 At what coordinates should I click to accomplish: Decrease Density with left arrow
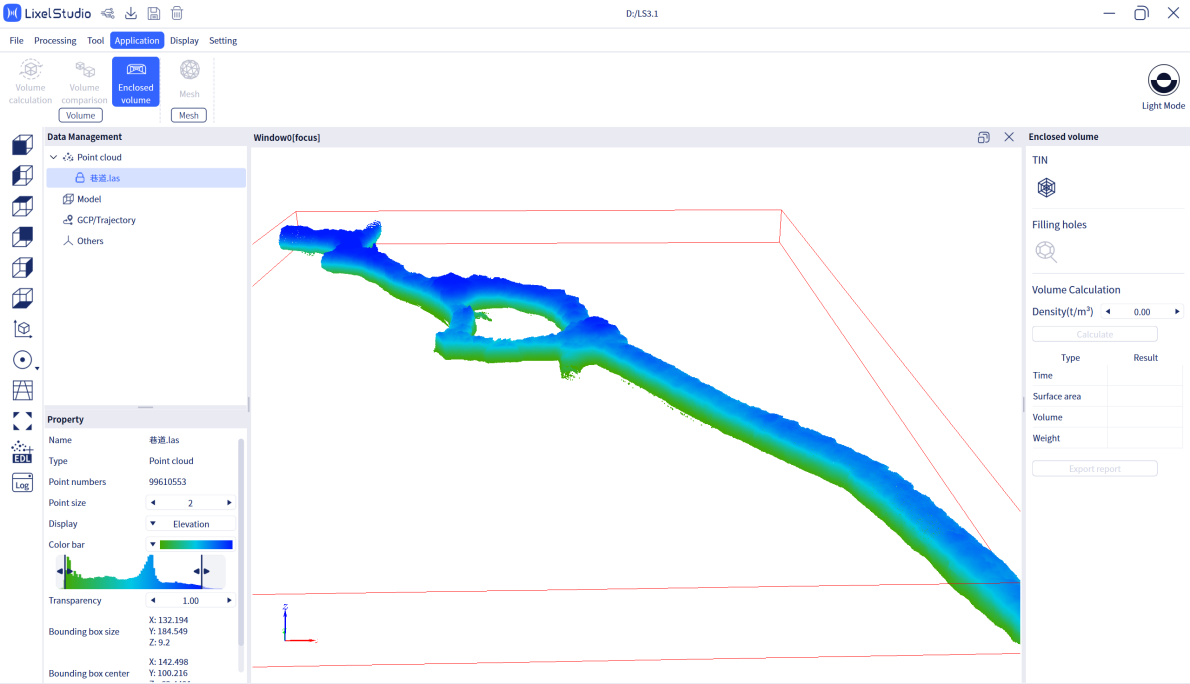(1108, 311)
